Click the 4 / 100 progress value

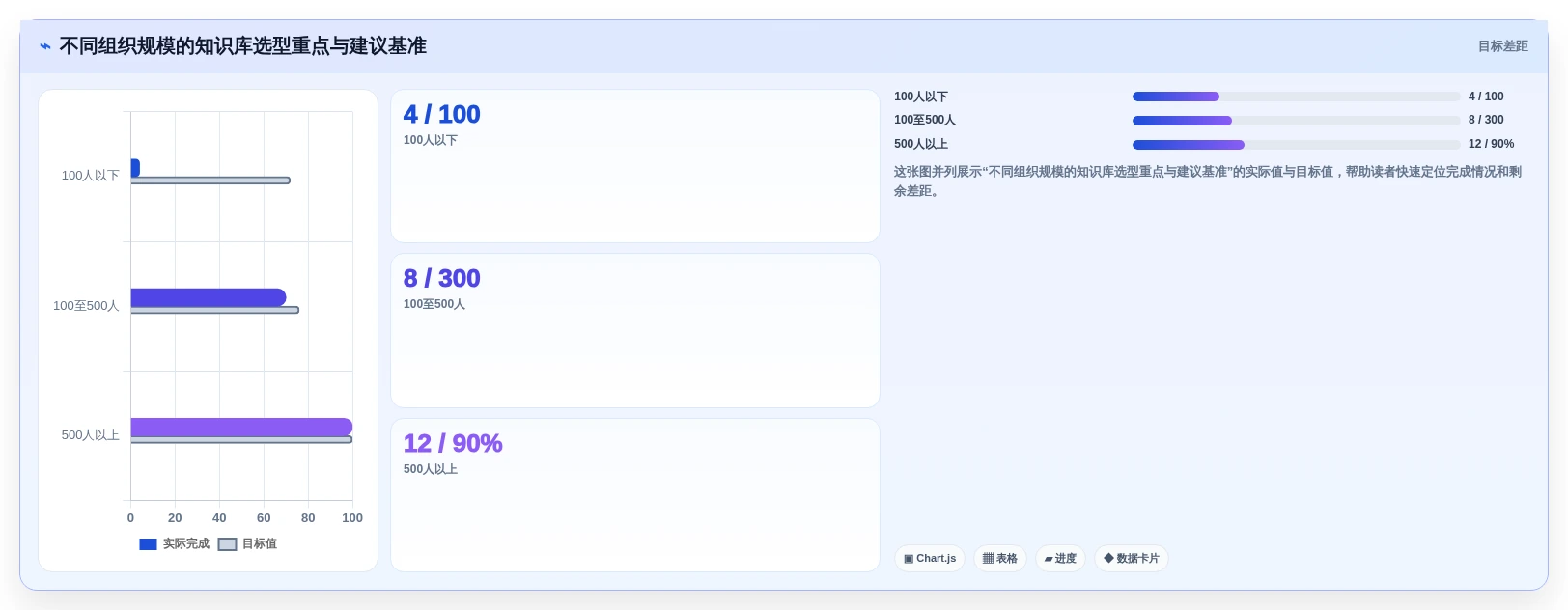click(x=1486, y=97)
